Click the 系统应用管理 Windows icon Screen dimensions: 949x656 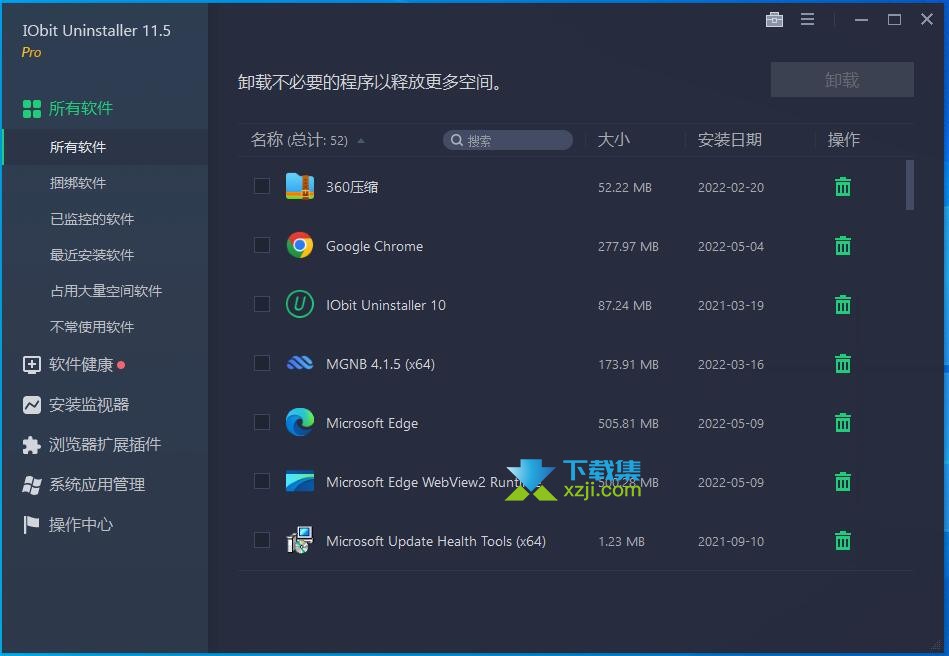31,485
